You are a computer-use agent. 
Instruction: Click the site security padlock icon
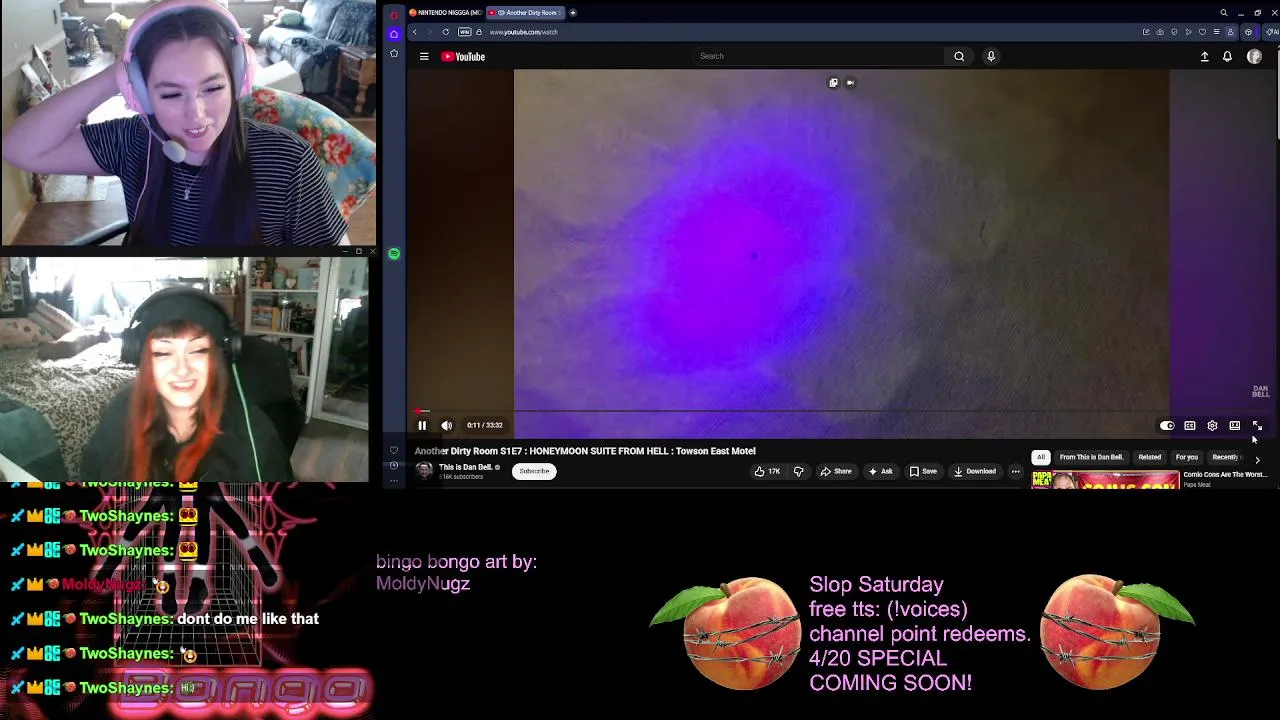pyautogui.click(x=479, y=32)
